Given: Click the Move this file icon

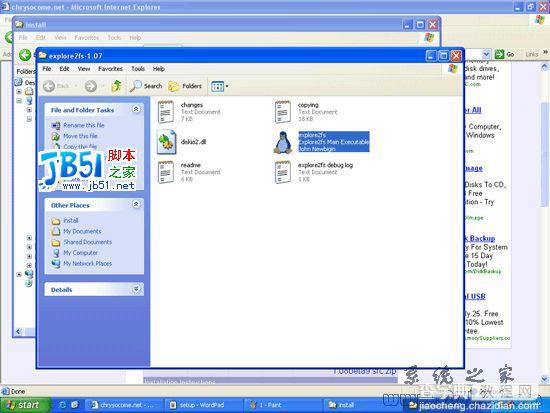Looking at the screenshot, I should click(x=56, y=136).
